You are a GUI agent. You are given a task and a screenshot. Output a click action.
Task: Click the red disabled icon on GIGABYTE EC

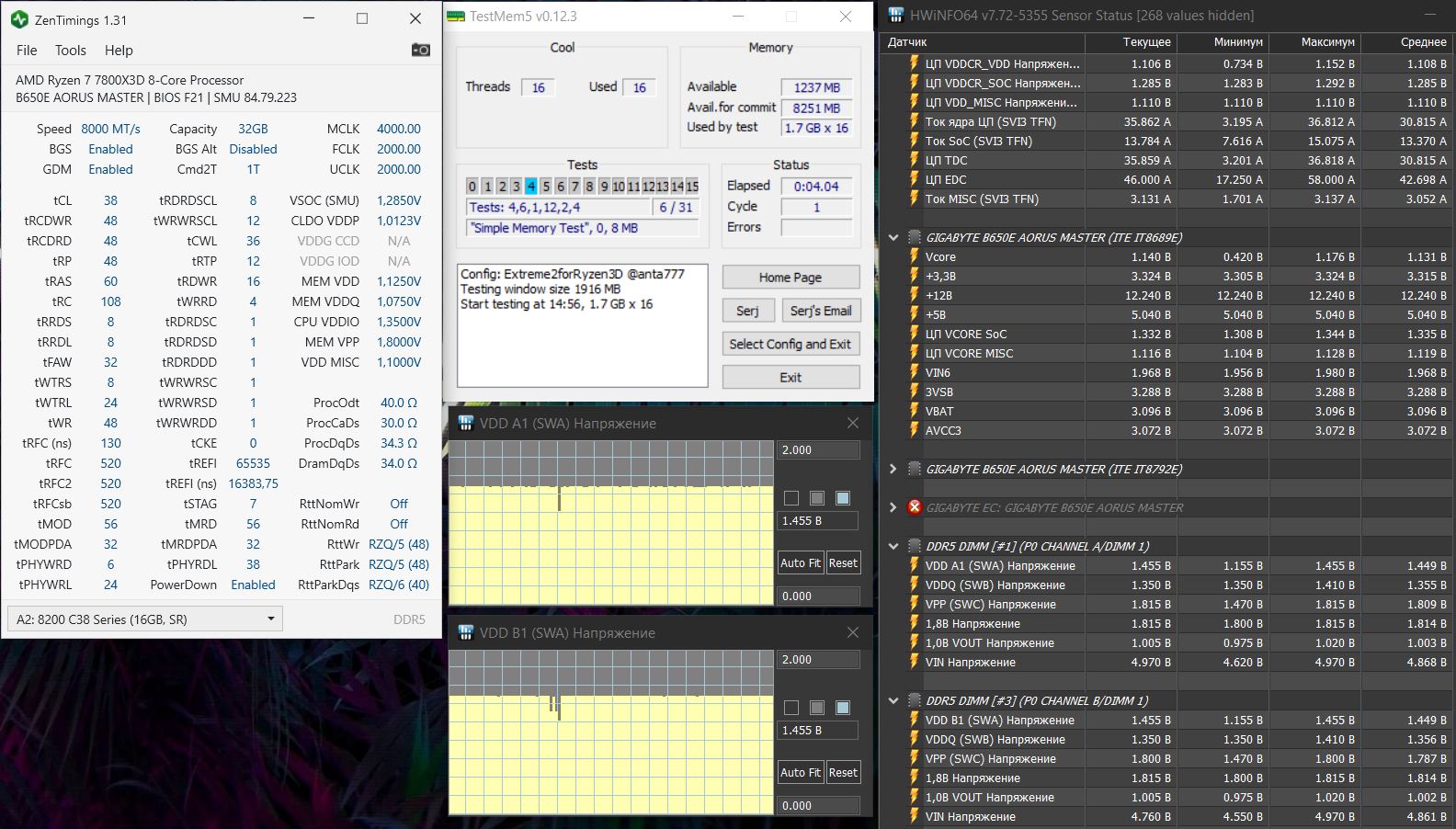(914, 507)
